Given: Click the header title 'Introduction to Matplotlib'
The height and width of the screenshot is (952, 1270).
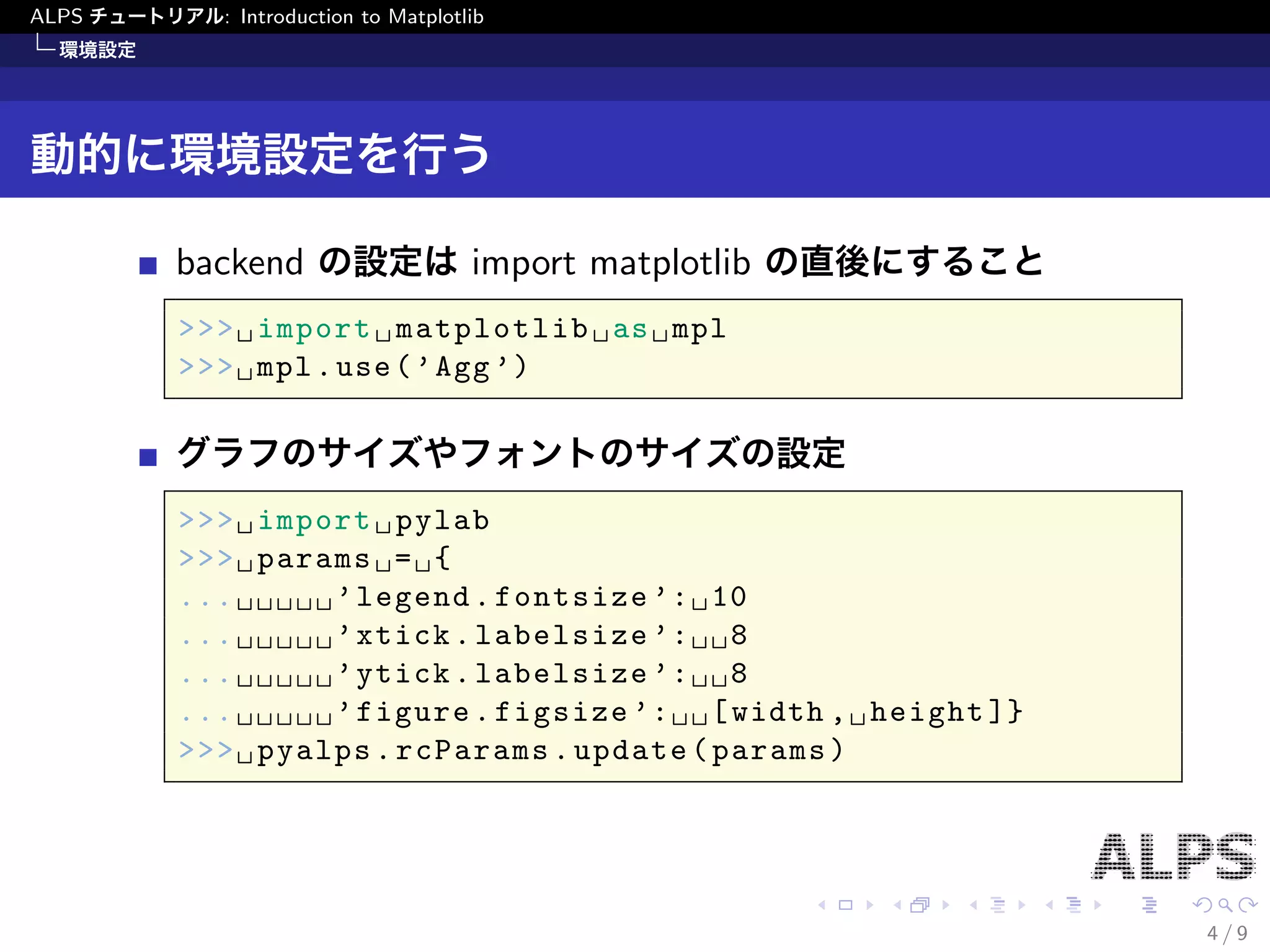Looking at the screenshot, I should (362, 17).
